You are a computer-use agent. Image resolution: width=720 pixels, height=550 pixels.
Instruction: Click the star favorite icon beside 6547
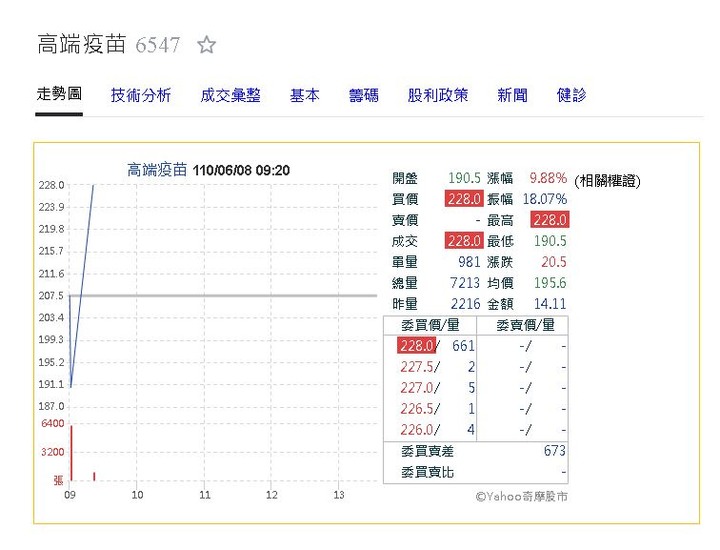click(206, 45)
